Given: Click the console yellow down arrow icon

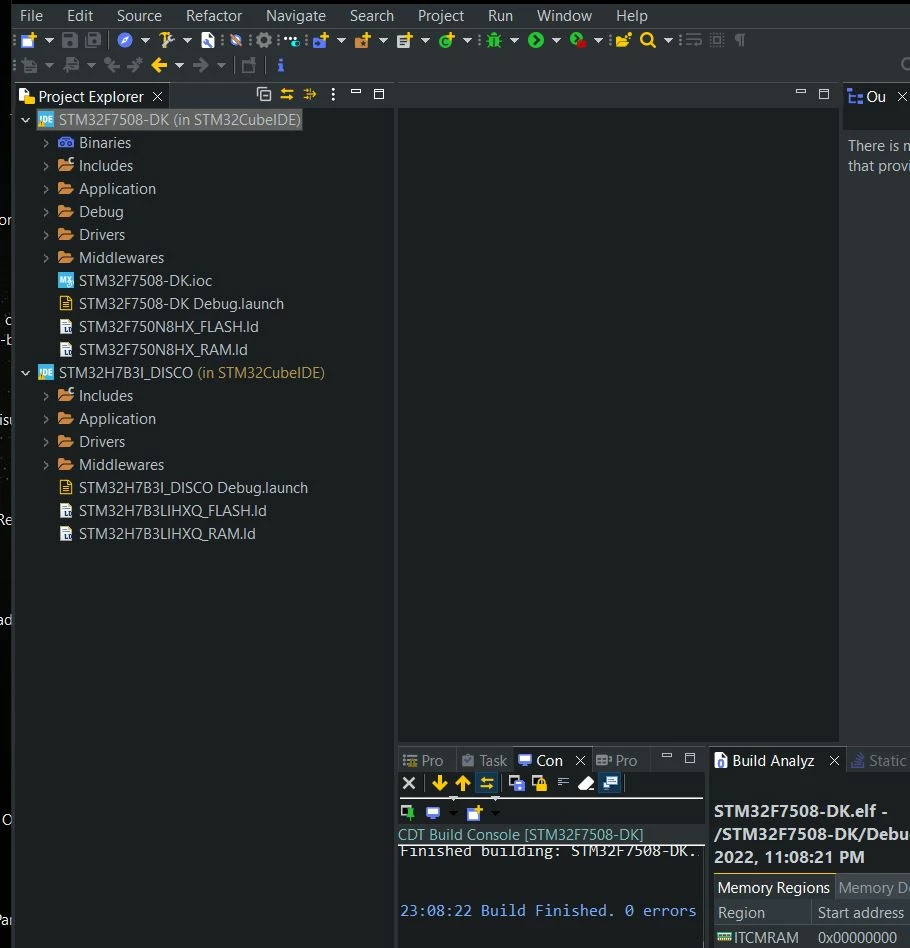Looking at the screenshot, I should click(440, 784).
